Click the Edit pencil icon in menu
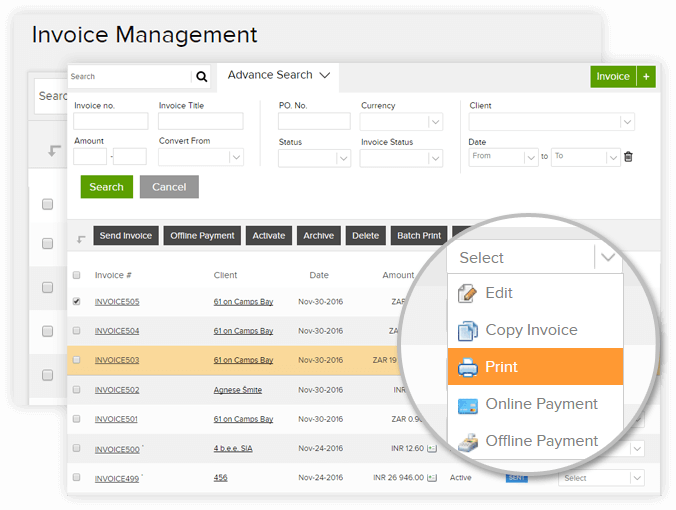This screenshot has height=510, width=676. pyautogui.click(x=467, y=294)
